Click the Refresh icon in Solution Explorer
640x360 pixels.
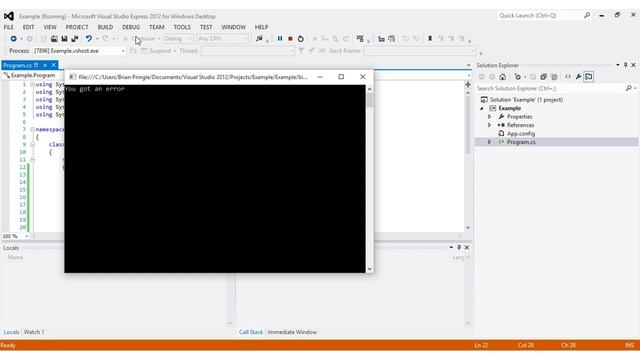tap(533, 77)
